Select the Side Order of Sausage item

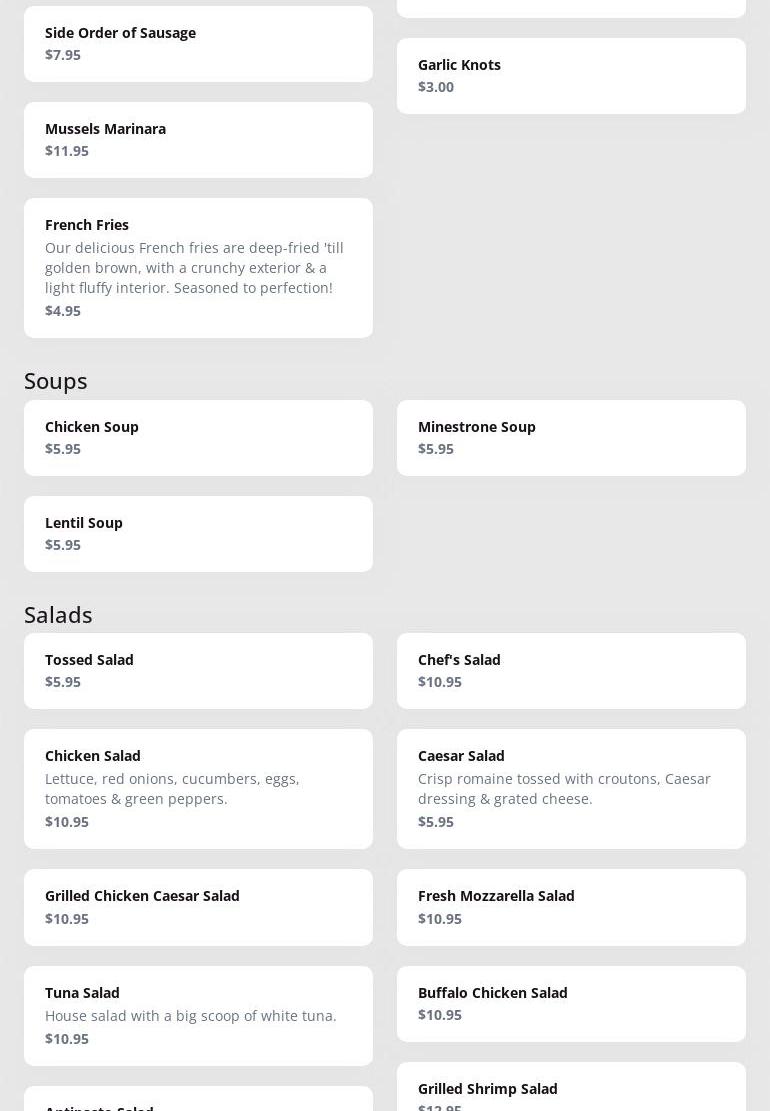coord(198,44)
